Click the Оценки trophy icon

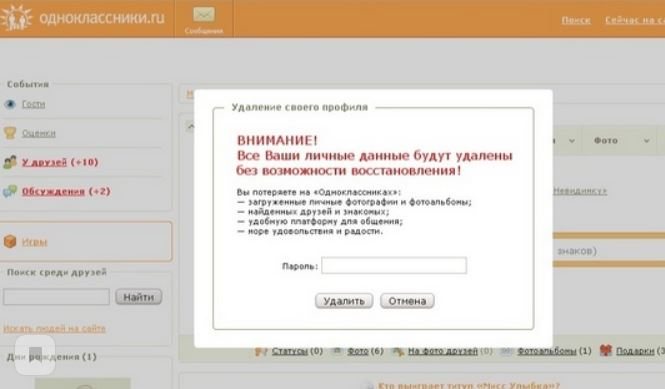pos(10,133)
